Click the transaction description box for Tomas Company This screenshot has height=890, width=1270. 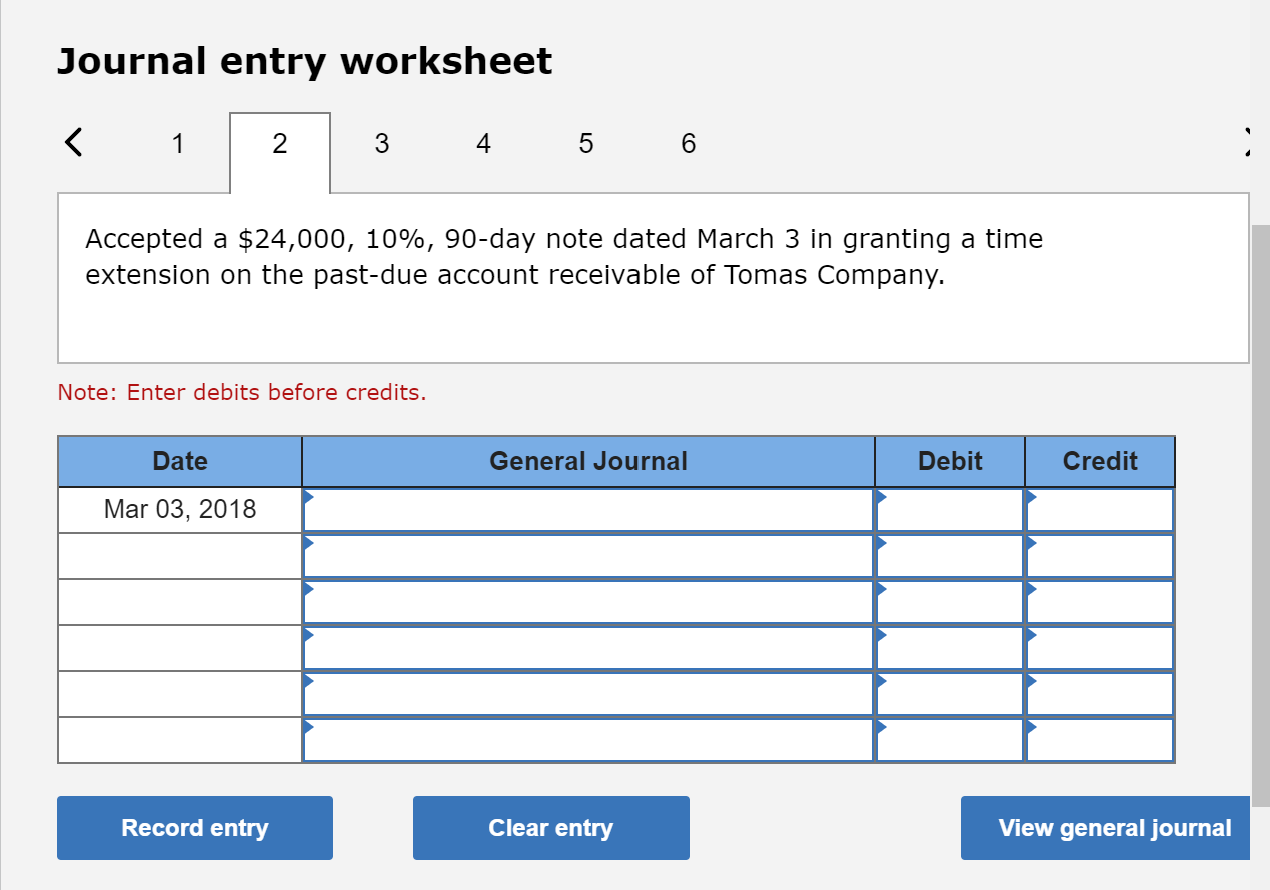click(x=652, y=276)
